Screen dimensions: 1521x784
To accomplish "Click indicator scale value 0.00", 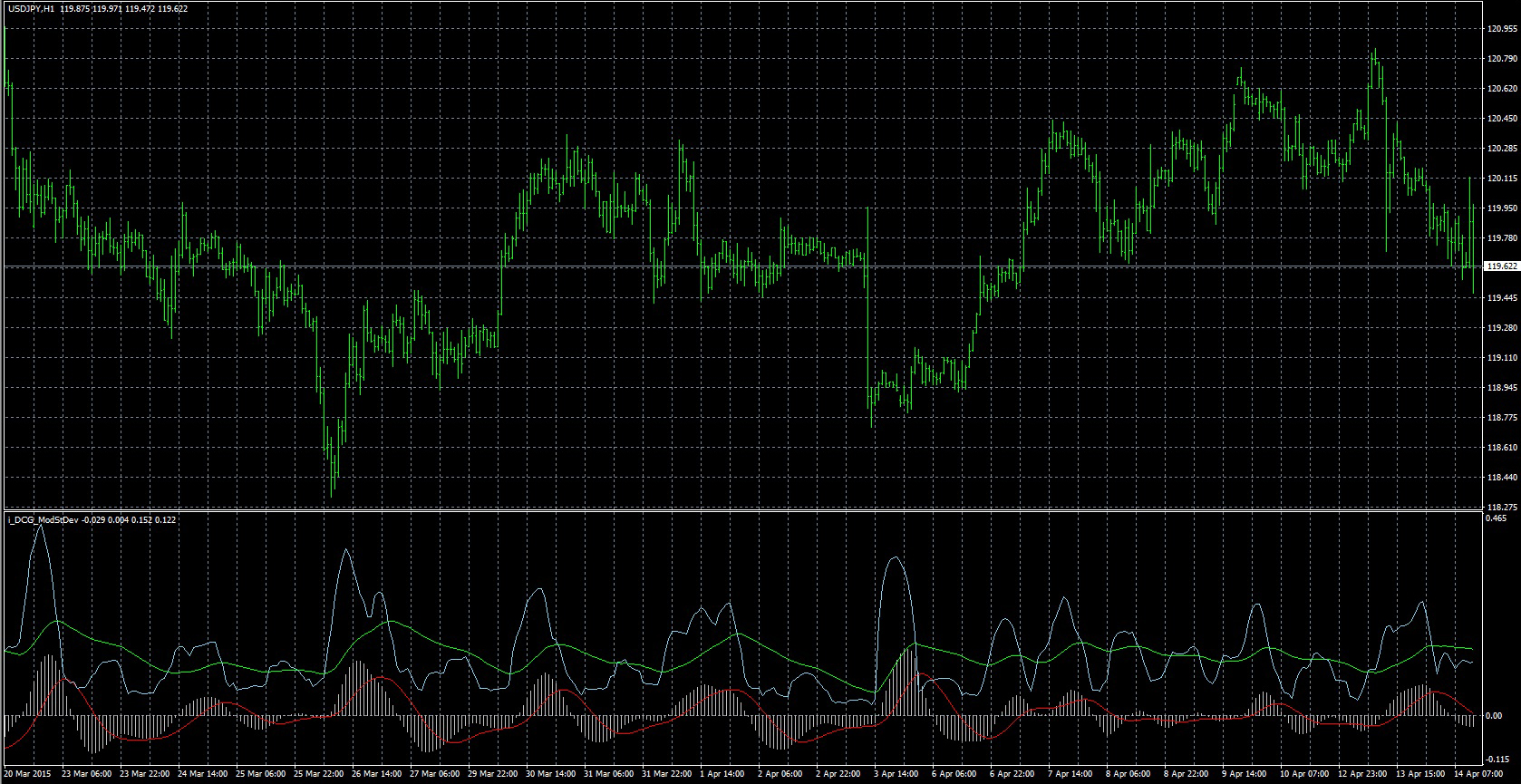I will (1494, 716).
